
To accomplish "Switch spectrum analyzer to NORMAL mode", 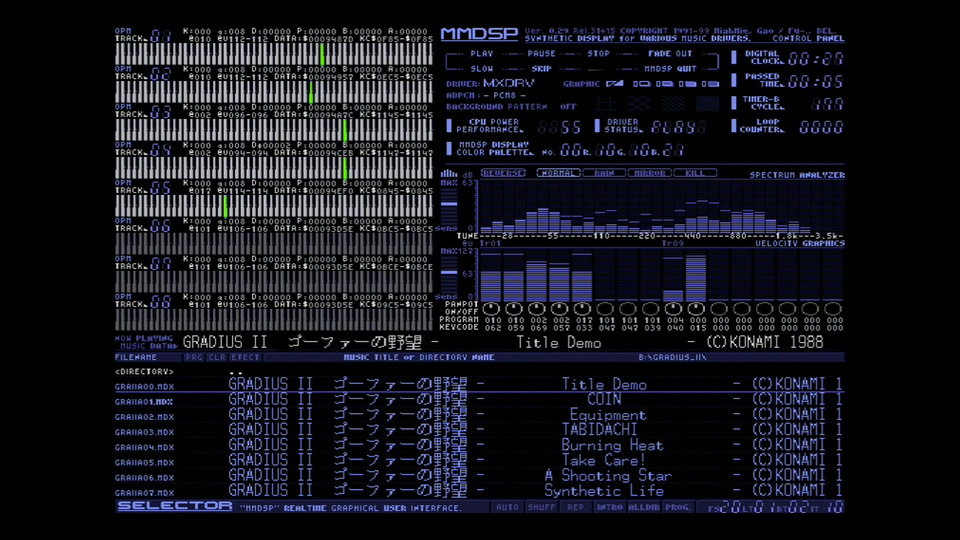I will pyautogui.click(x=558, y=173).
